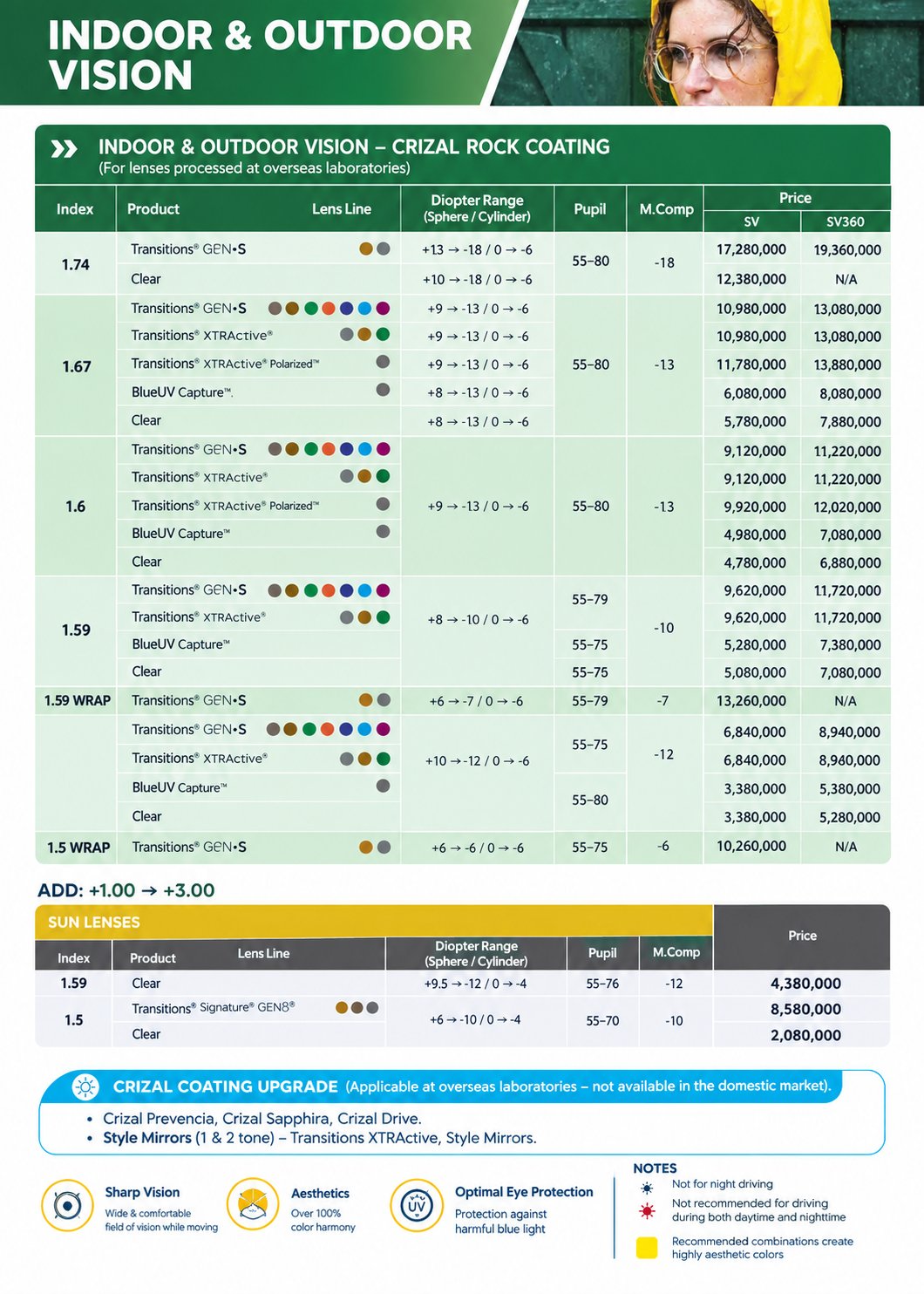Screen dimensions: 924x1294
Task: Click the gray dot in the 1.67 XTRActive Polarized row
Action: 383,362
